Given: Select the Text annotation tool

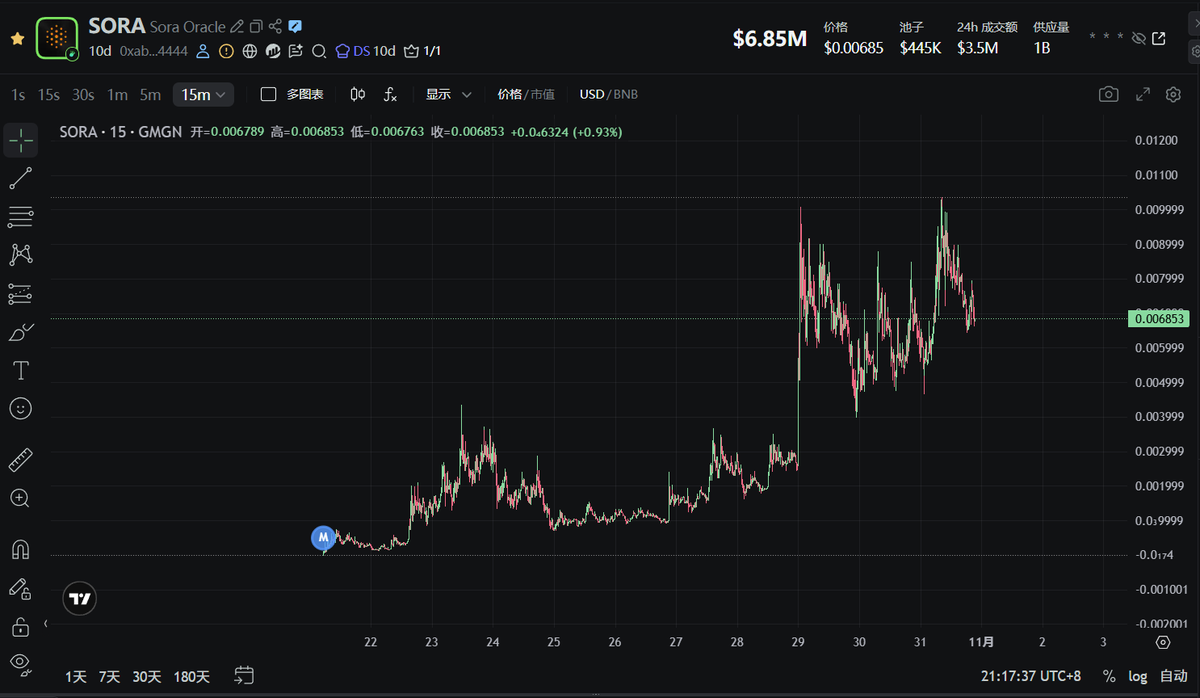Looking at the screenshot, I should [x=21, y=370].
